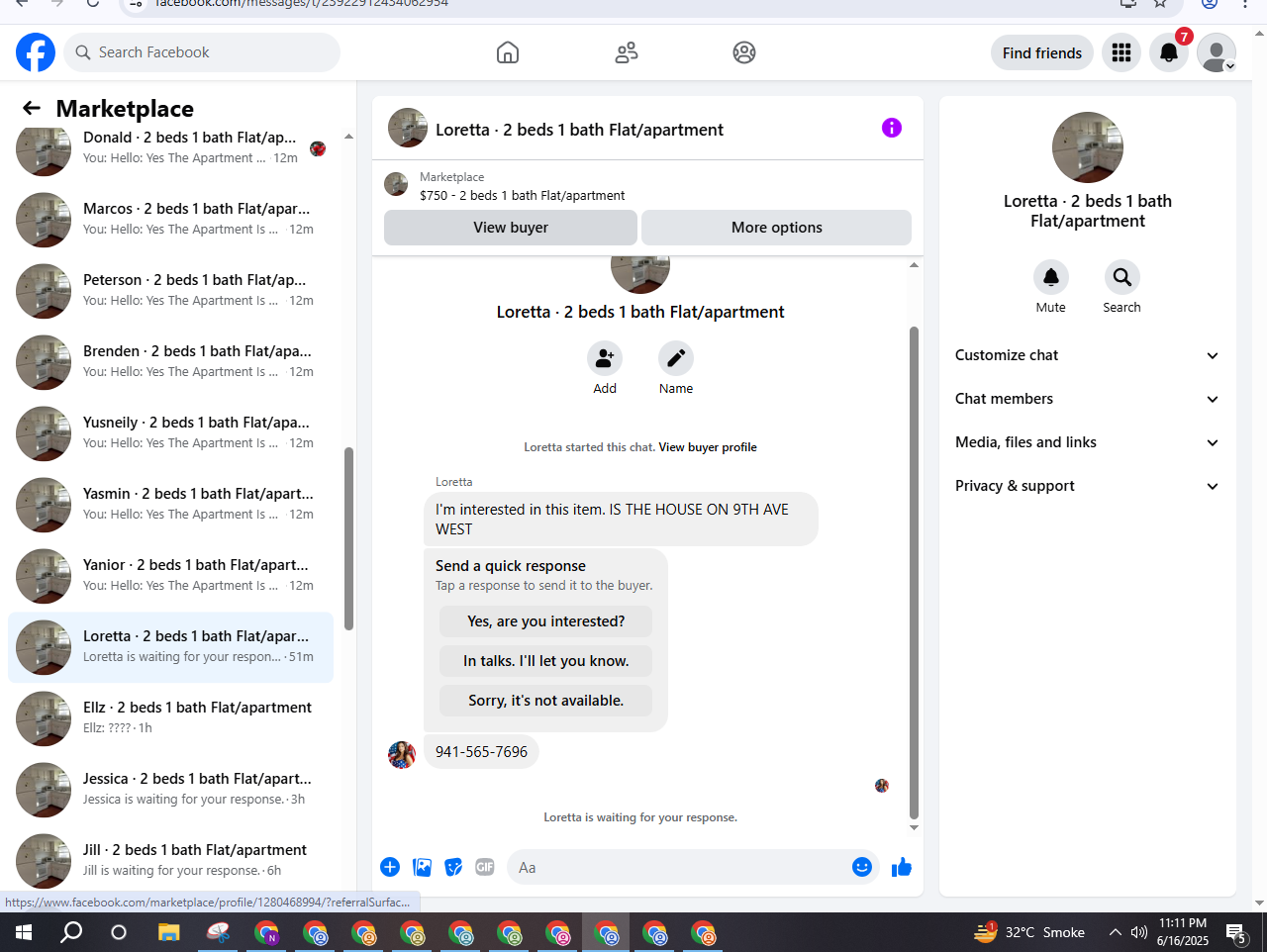1267x952 pixels.
Task: Send a thumbs-up like
Action: (x=902, y=867)
